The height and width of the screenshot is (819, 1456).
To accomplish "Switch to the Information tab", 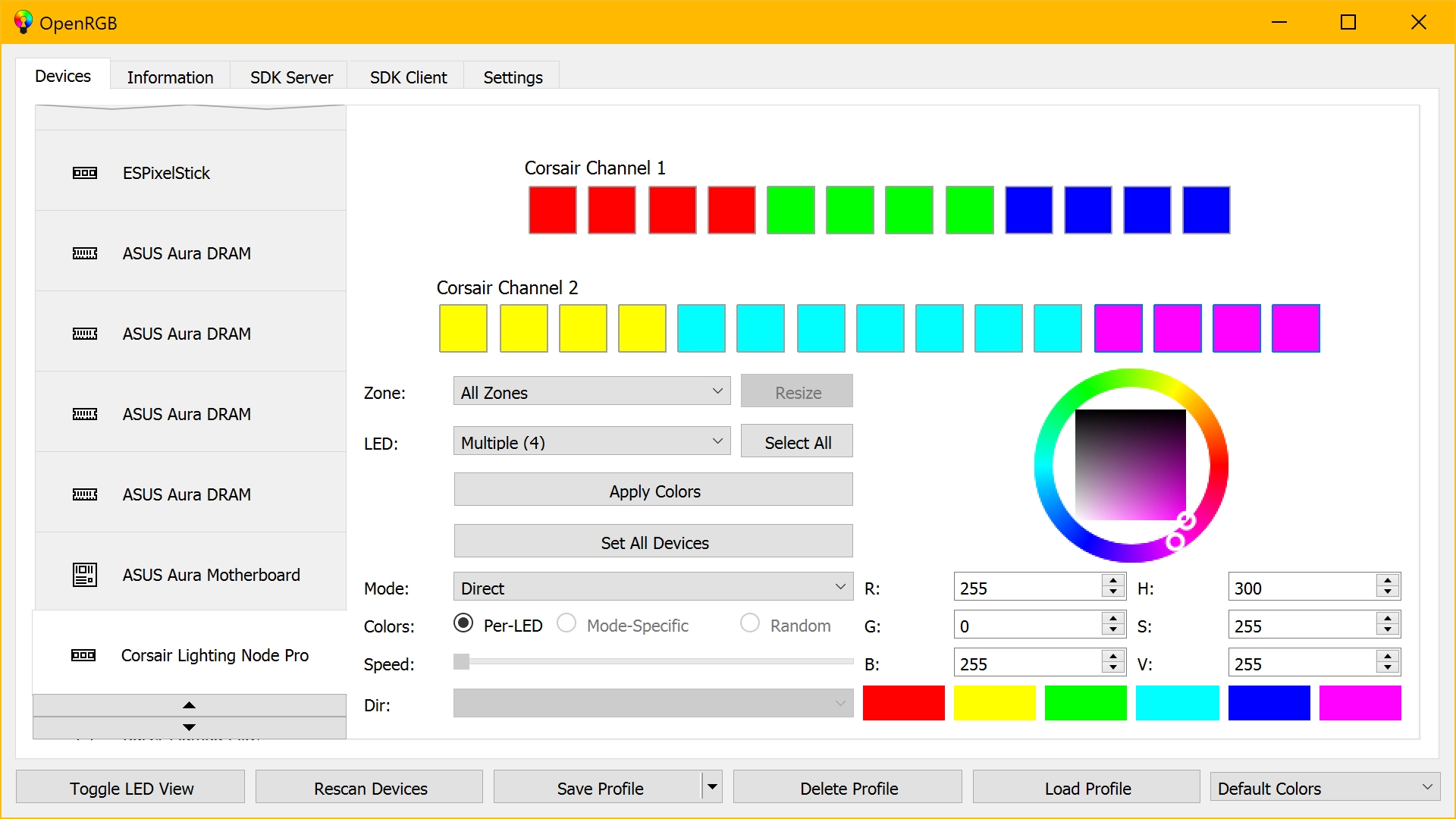I will point(169,76).
